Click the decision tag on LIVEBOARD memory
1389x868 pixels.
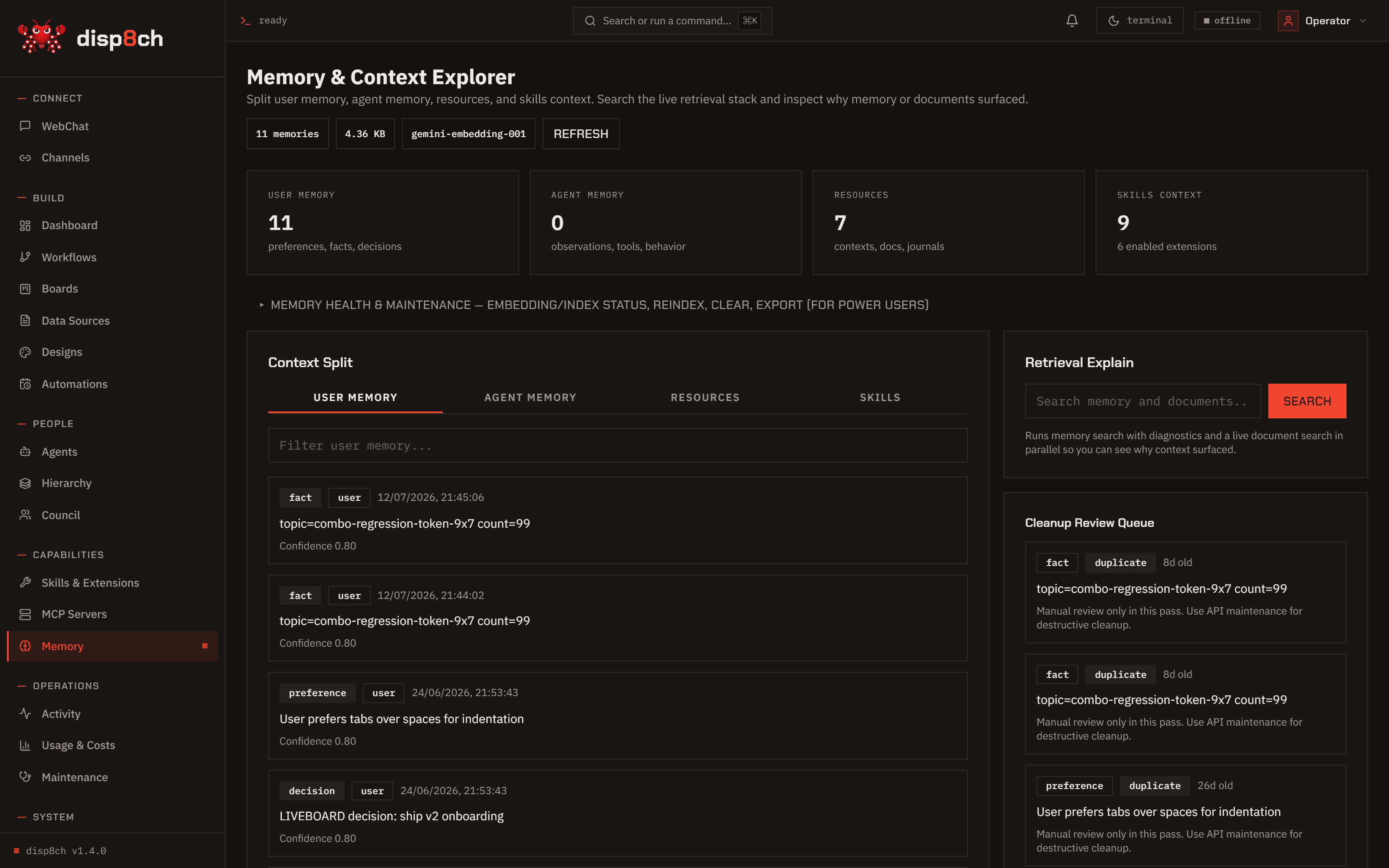tap(312, 790)
